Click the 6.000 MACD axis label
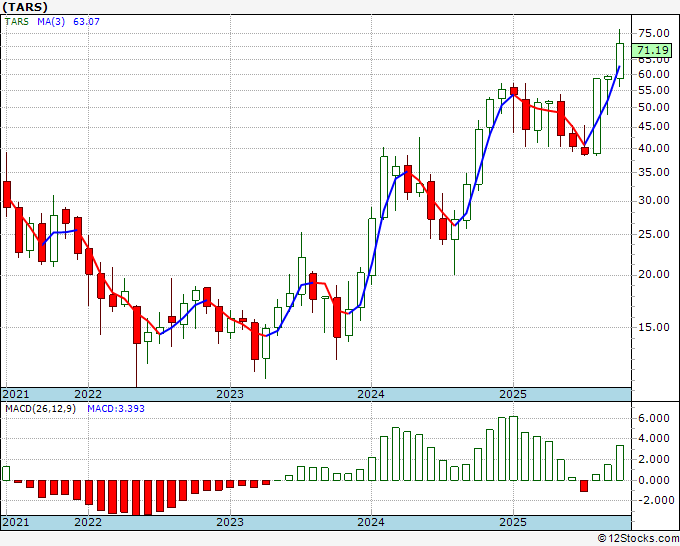The image size is (680, 546). coord(654,418)
